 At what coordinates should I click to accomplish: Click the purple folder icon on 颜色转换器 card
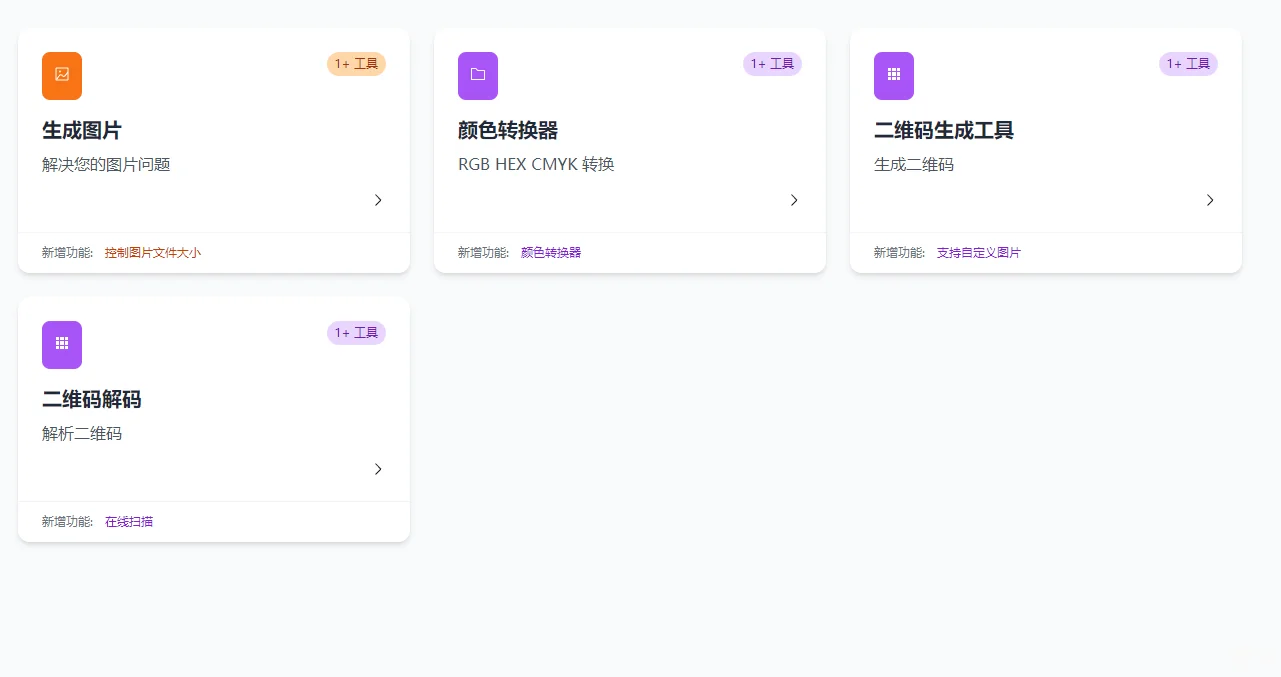(477, 75)
